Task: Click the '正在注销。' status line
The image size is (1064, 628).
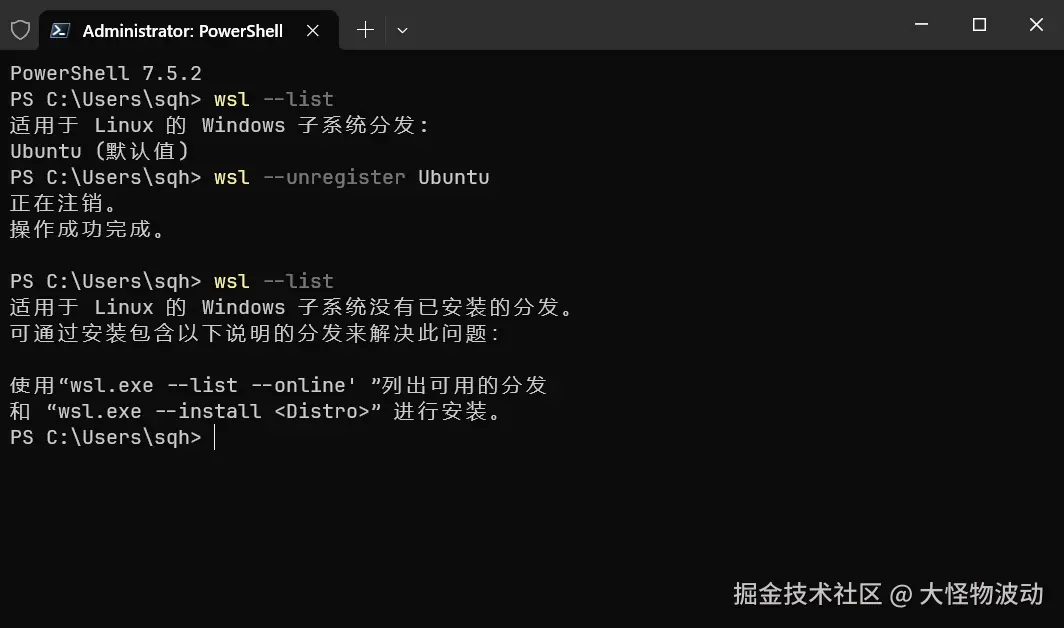Action: coord(64,203)
